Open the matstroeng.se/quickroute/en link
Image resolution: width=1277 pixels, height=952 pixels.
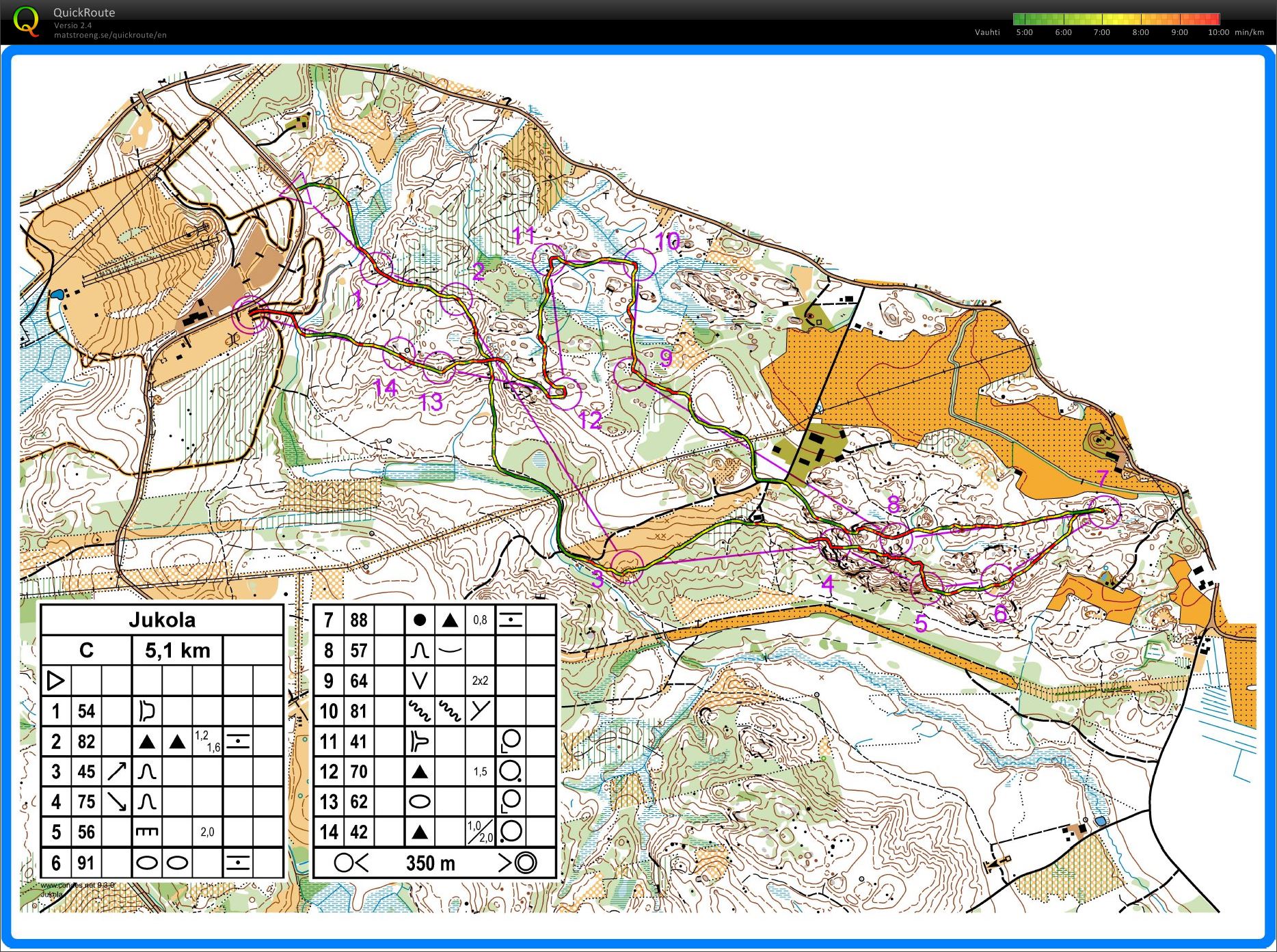click(110, 35)
